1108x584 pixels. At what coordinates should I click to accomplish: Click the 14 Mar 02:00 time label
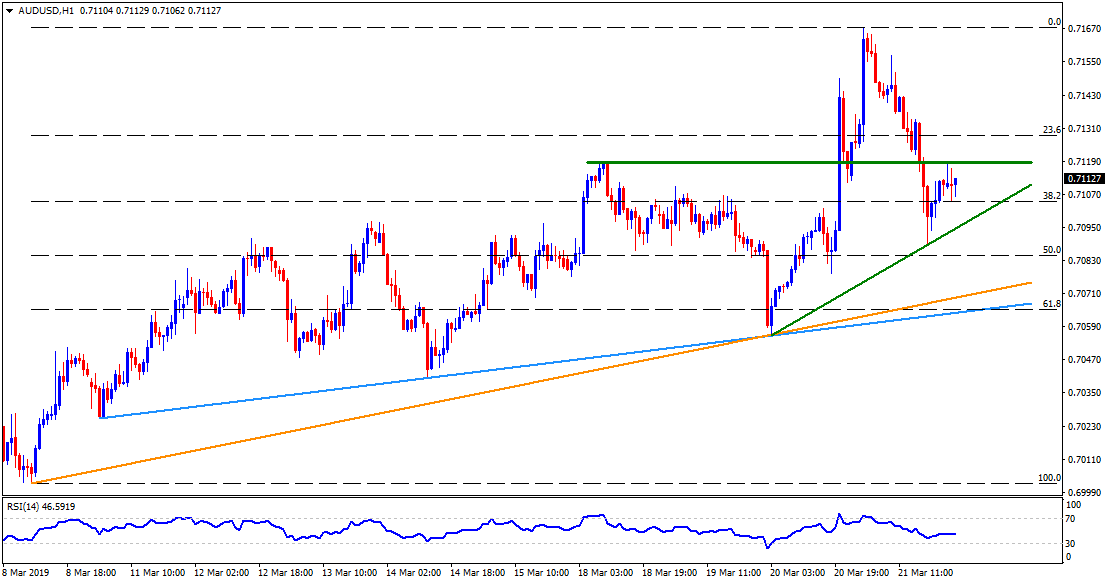414,573
